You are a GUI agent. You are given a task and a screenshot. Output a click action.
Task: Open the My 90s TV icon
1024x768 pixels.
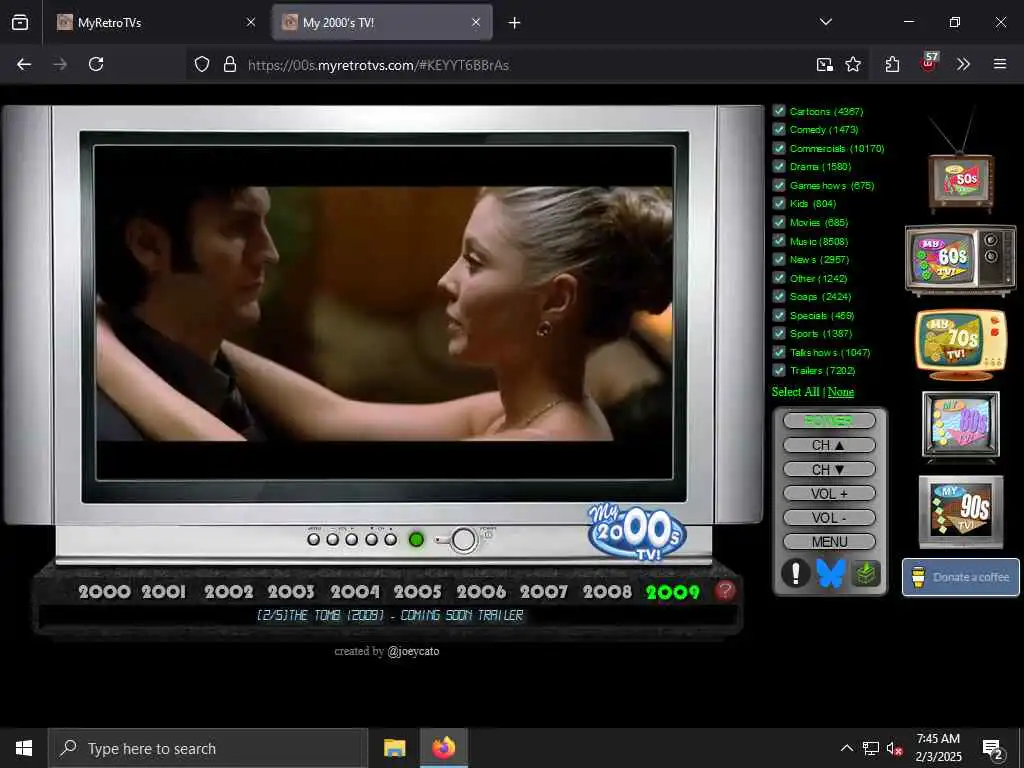tap(961, 511)
